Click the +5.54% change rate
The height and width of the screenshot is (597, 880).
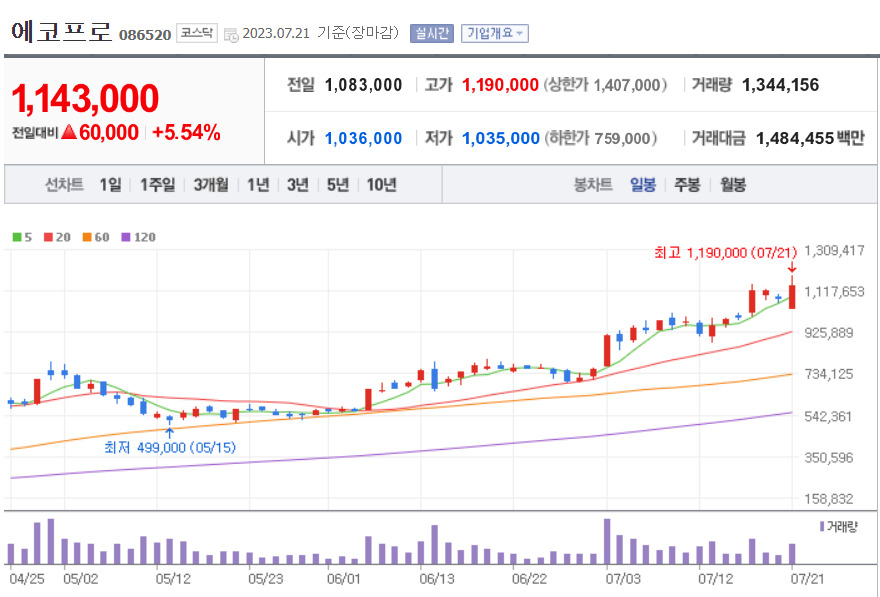coord(186,132)
